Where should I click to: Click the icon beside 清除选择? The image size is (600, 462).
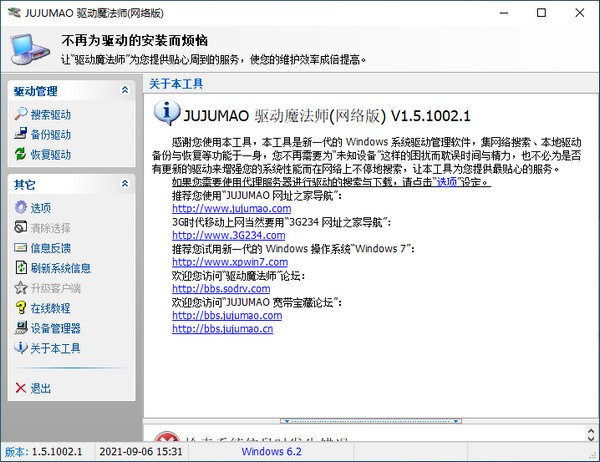pos(21,227)
